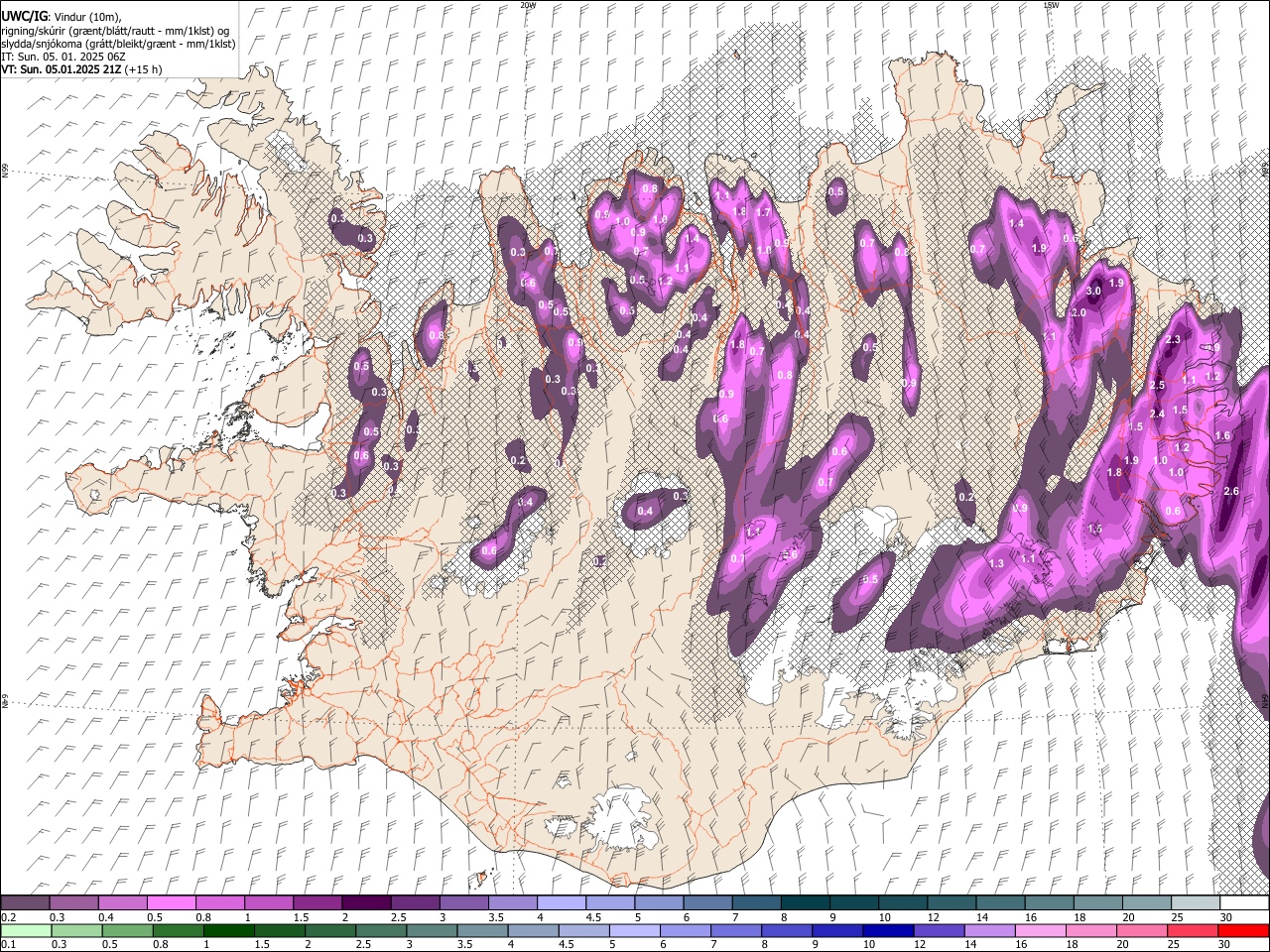Click the bright red rain swatch above 30
The image size is (1270, 952).
1242,931
